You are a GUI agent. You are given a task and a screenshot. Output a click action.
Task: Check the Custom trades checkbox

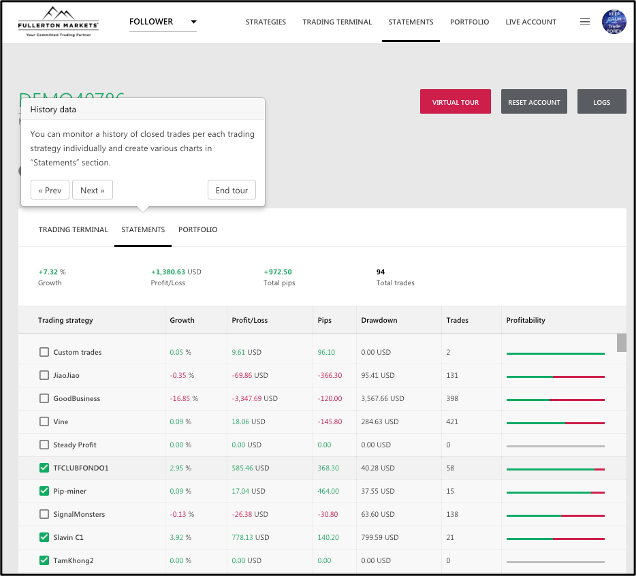coord(44,352)
